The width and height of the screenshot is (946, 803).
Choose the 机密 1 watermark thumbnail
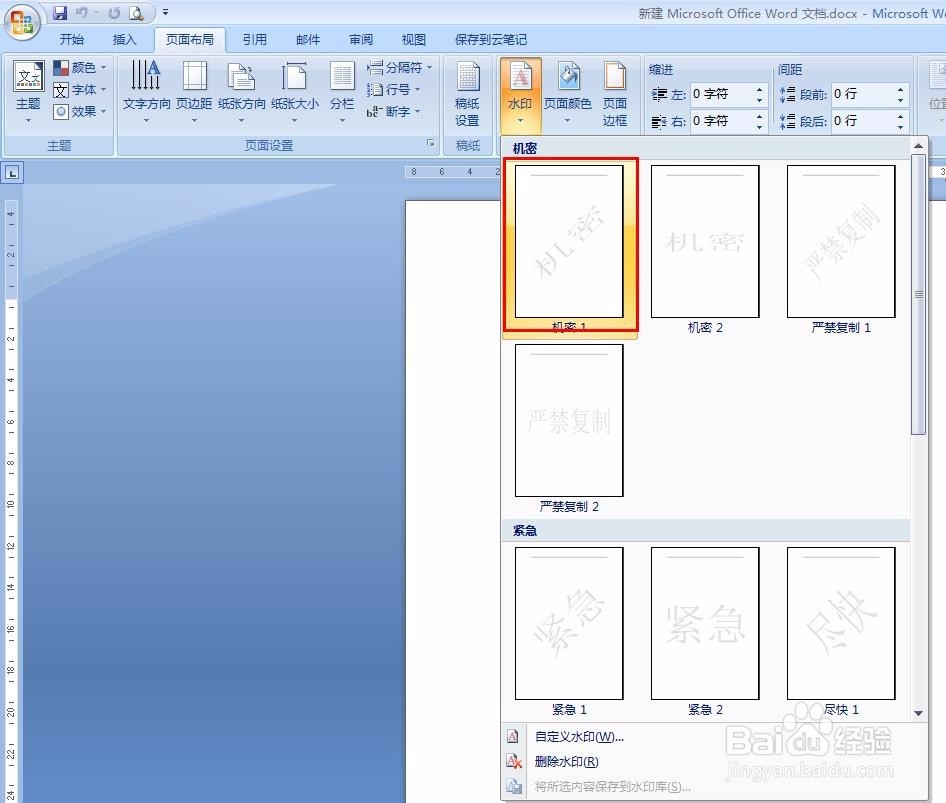coord(570,242)
